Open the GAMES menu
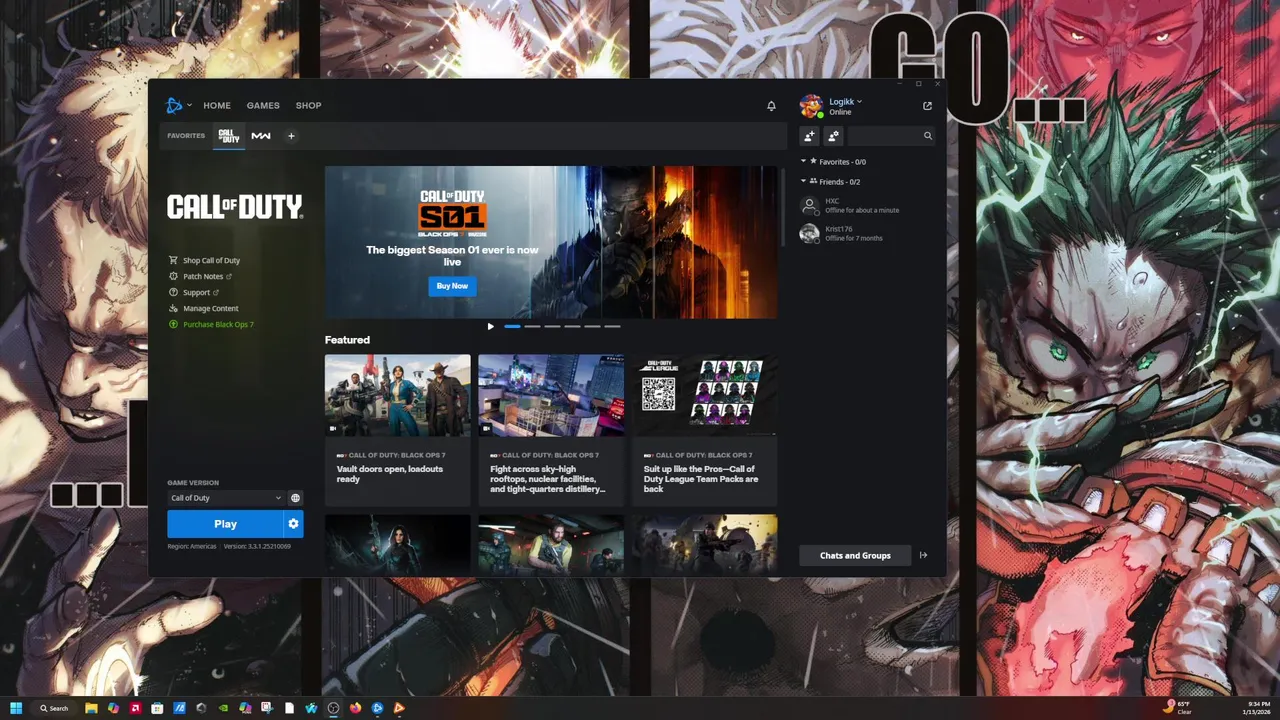This screenshot has height=720, width=1280. (x=263, y=105)
